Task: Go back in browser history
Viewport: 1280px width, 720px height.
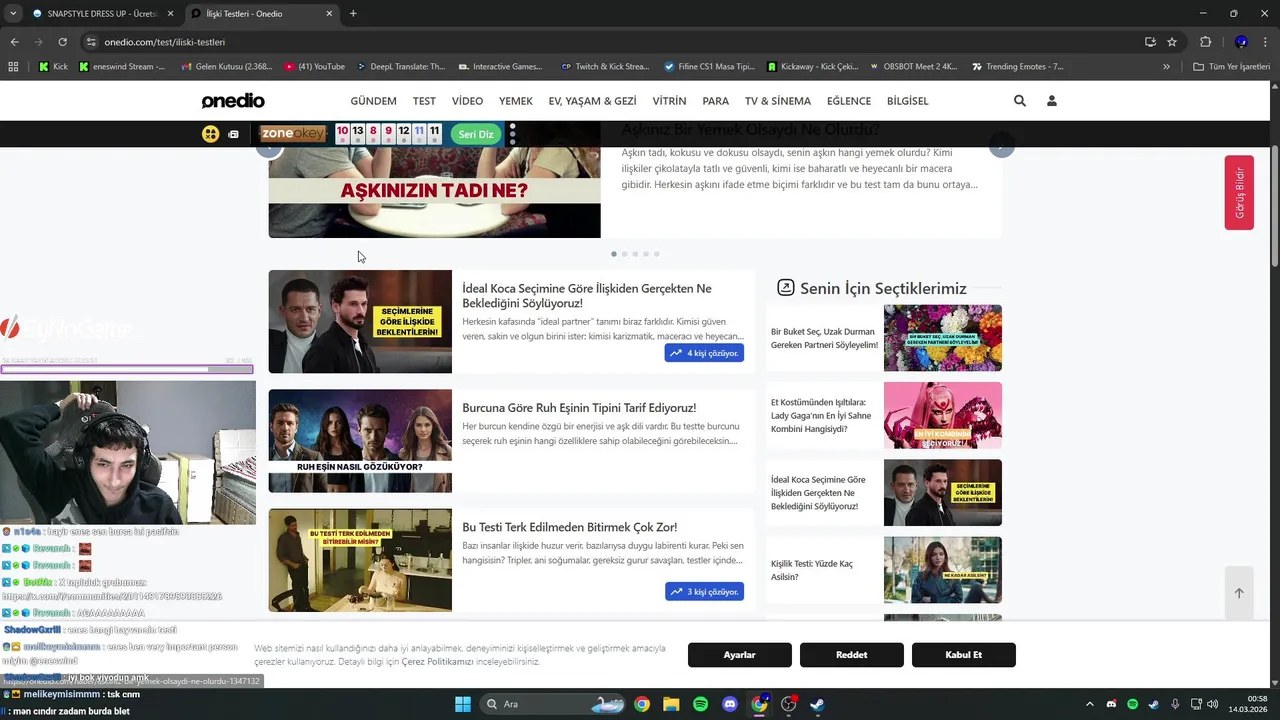Action: pos(14,42)
